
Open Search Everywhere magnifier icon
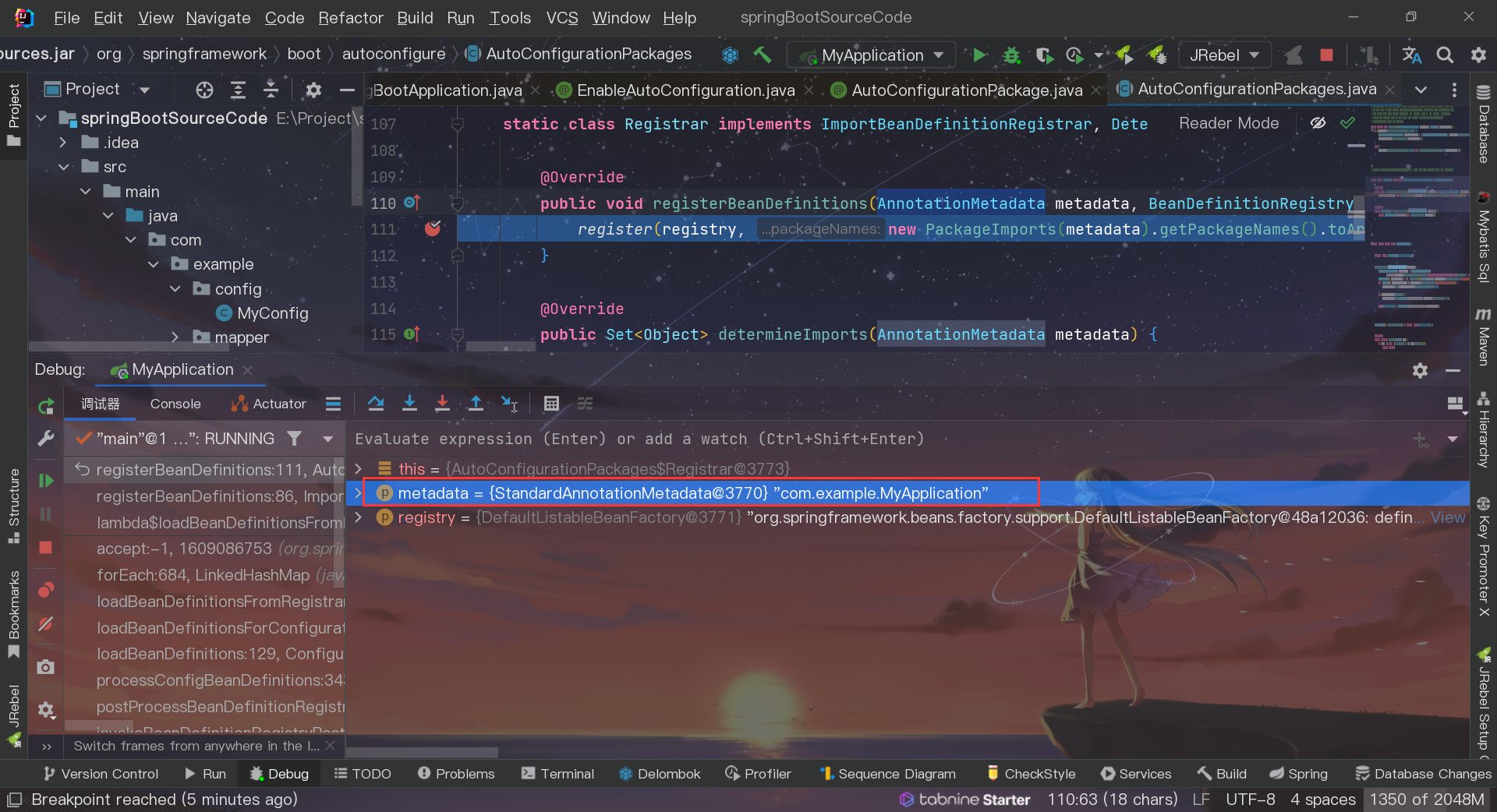(x=1445, y=55)
